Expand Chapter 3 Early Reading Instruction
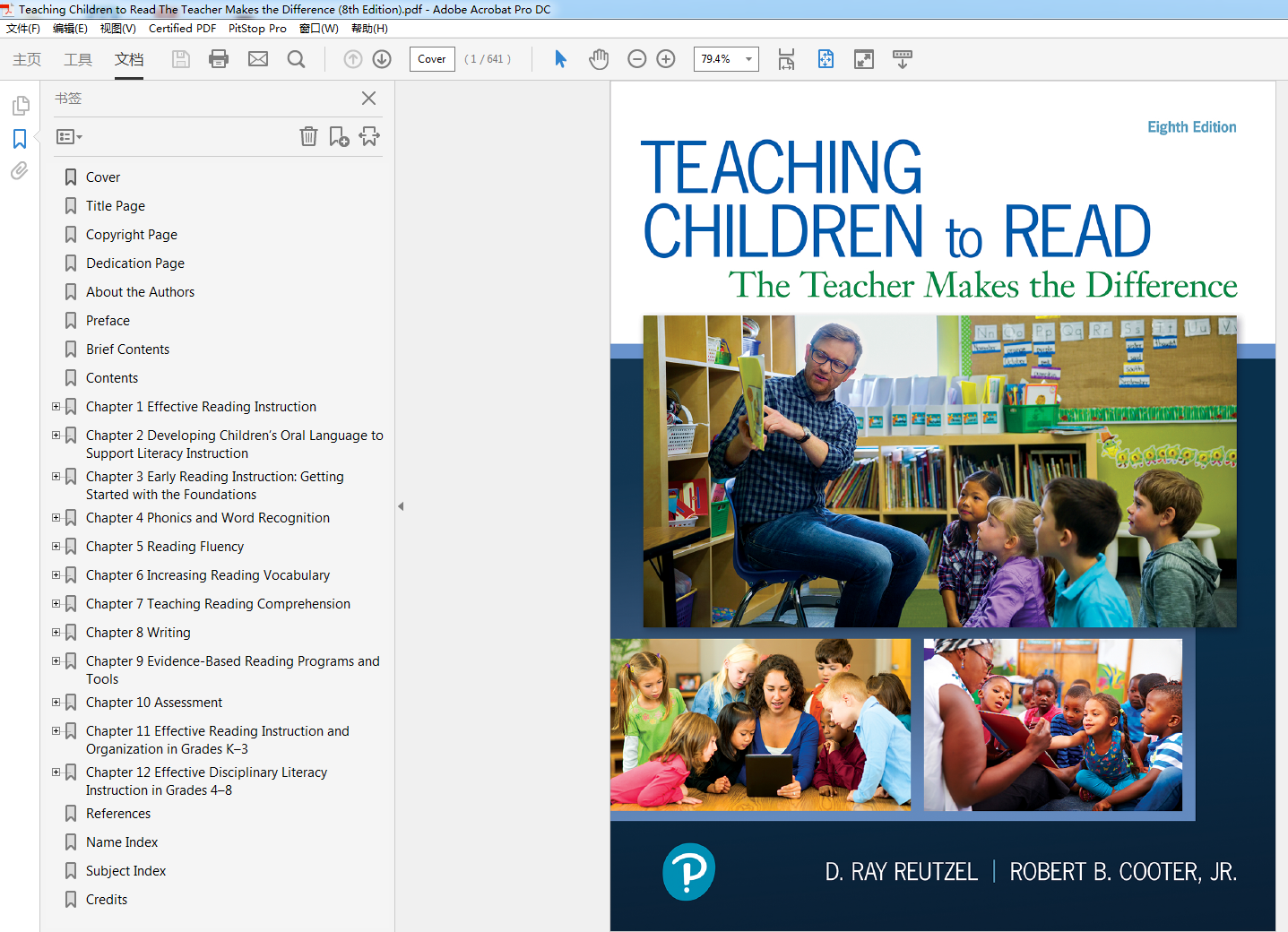Image resolution: width=1288 pixels, height=932 pixels. (x=56, y=477)
